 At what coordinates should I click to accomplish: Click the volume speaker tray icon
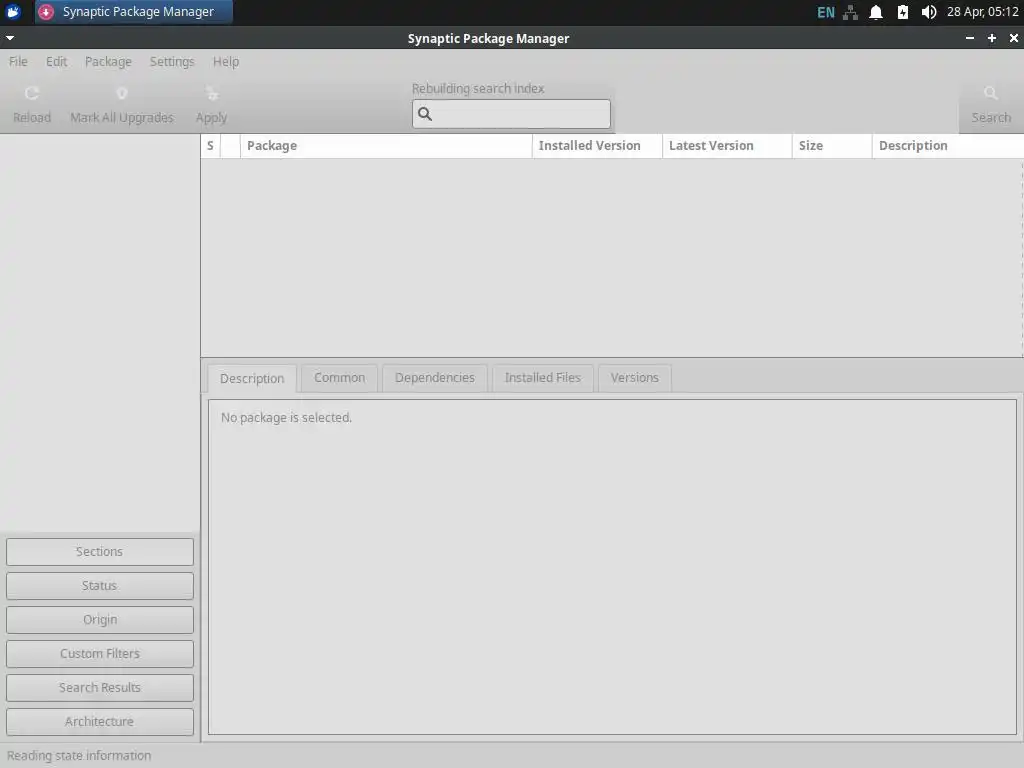[x=929, y=12]
